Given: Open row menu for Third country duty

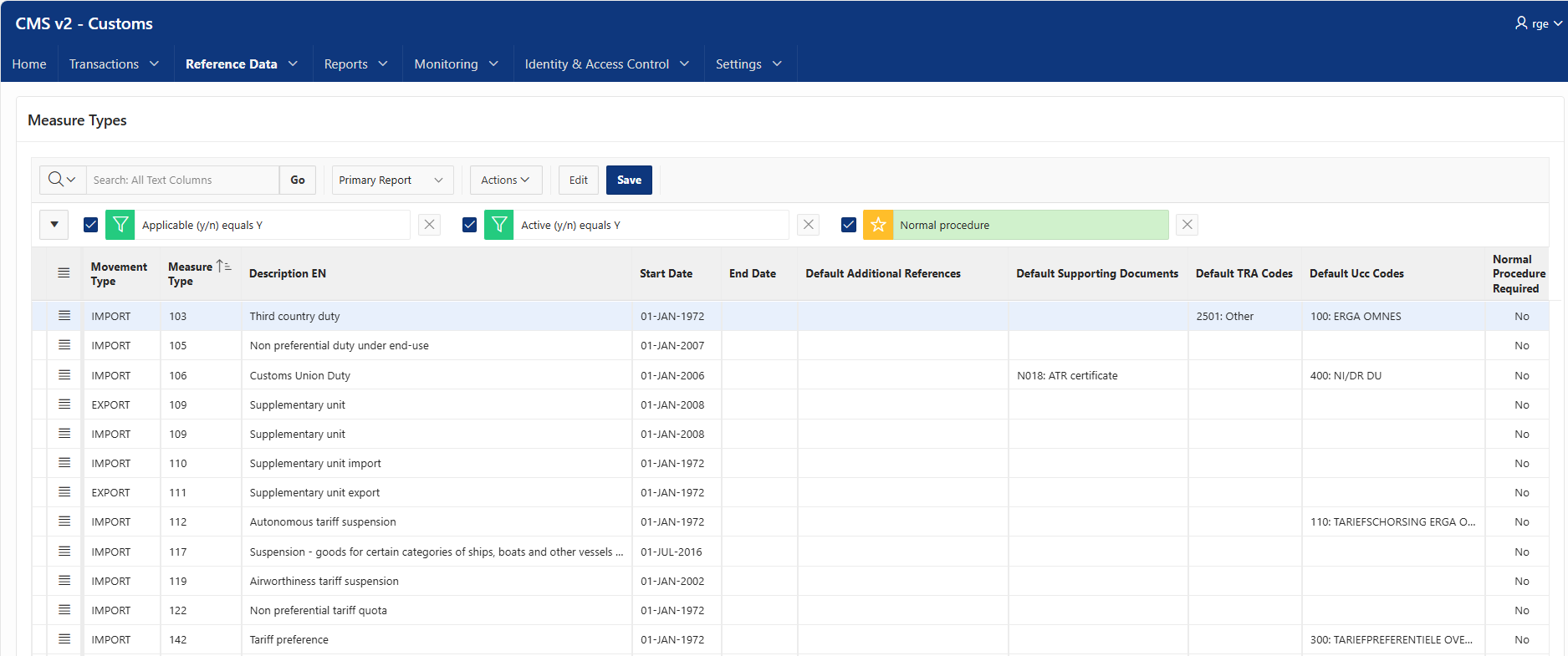Looking at the screenshot, I should click(x=64, y=316).
